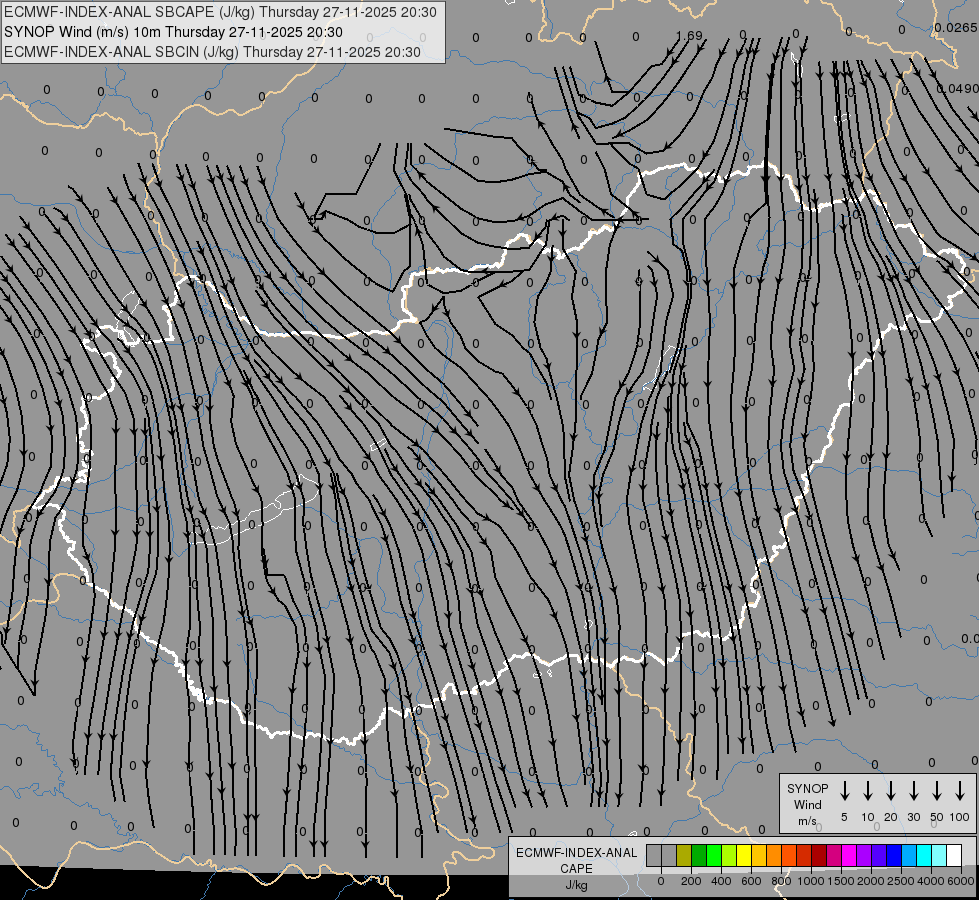Pick the yellow-green CAPE legend swatch
Viewport: 979px width, 900px height.
coord(729,855)
